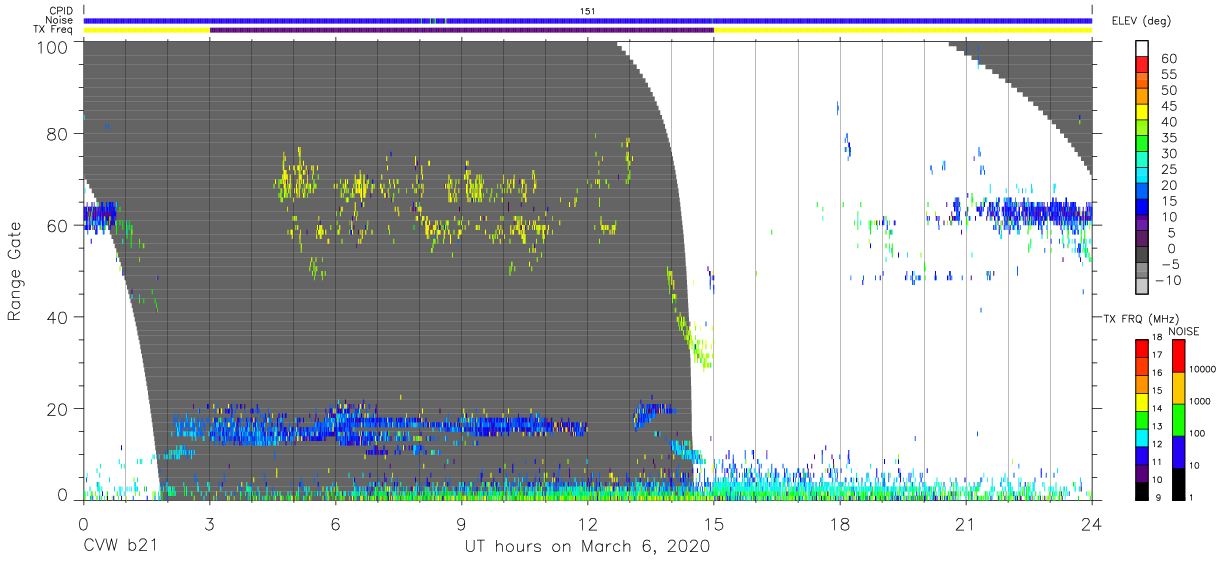
Task: Click the 'ELEV (deg)' colorbar title
Action: [1143, 20]
